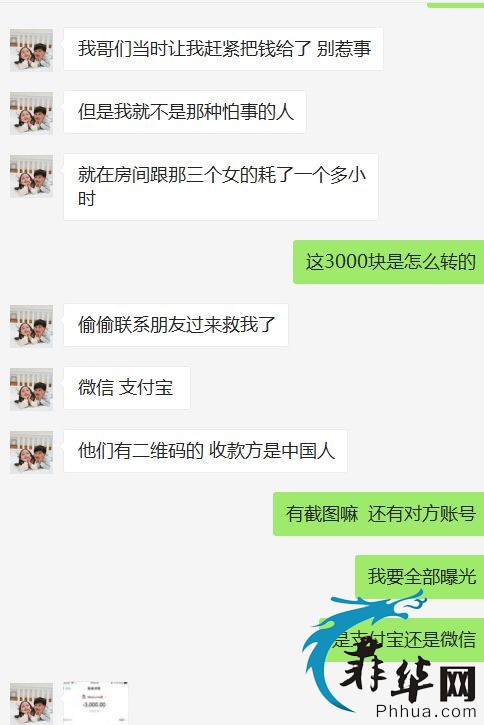Click avatar beside 我哥们当时让我赶紧把钱给了 message
484x725 pixels.
[31, 50]
